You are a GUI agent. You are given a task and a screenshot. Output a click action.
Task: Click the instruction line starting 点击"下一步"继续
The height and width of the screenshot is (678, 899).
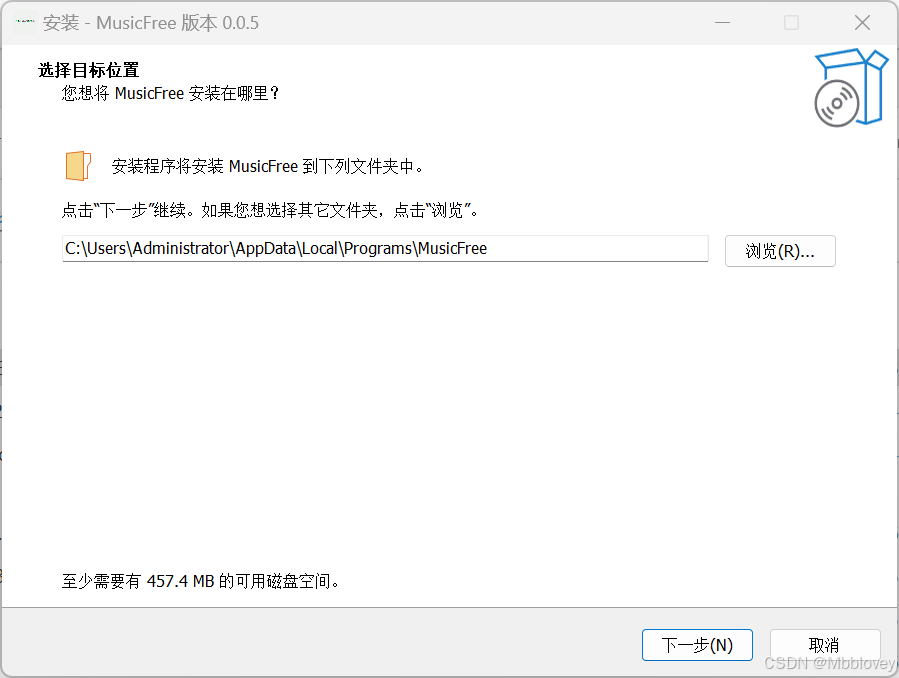(270, 210)
